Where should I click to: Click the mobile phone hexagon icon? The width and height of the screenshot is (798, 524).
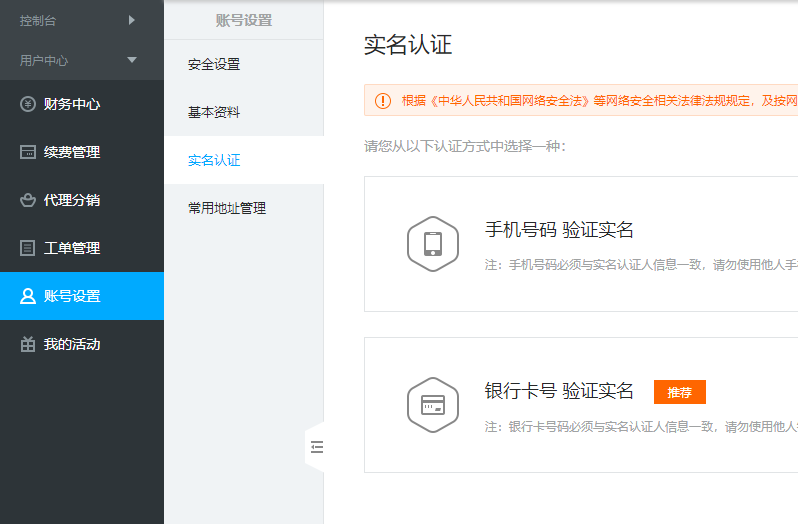coord(433,244)
